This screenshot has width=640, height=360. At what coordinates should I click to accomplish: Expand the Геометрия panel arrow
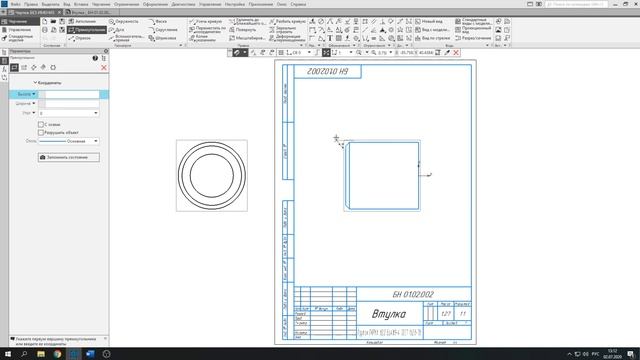[x=181, y=45]
